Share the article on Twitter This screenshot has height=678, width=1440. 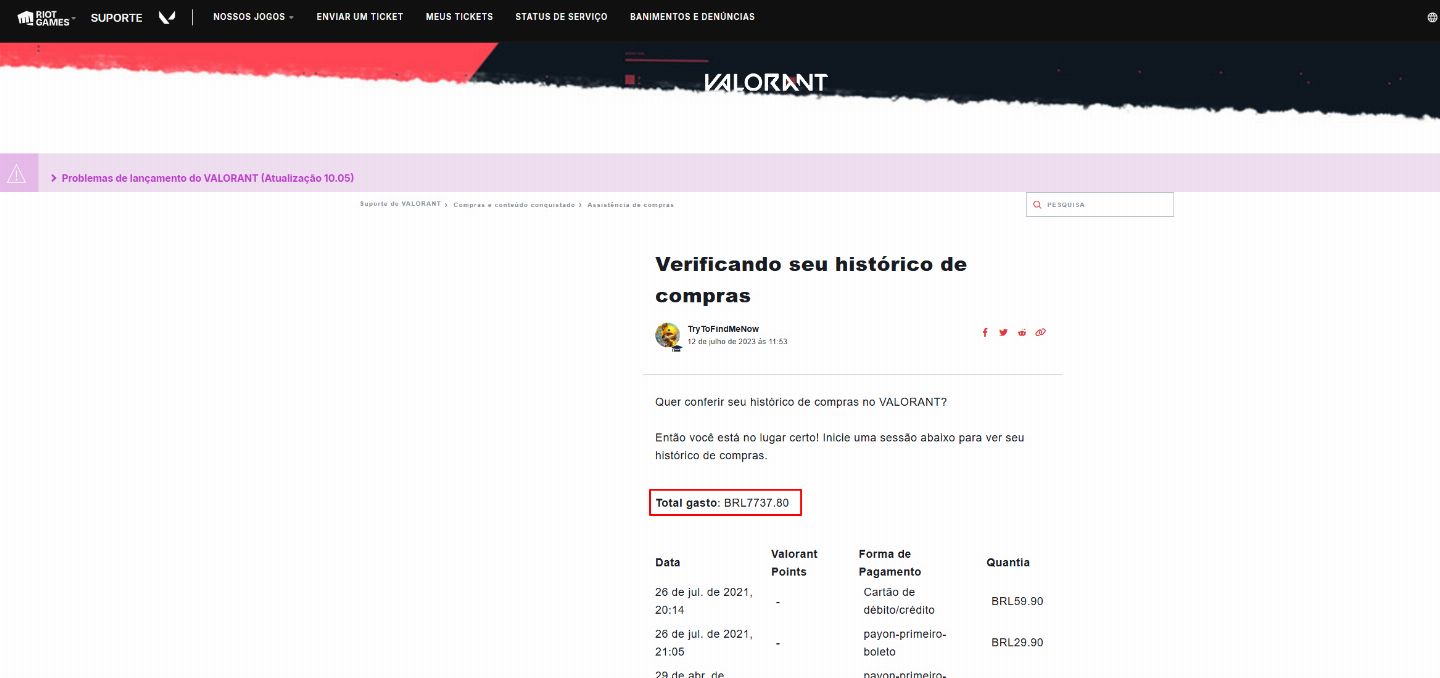[x=1003, y=332]
